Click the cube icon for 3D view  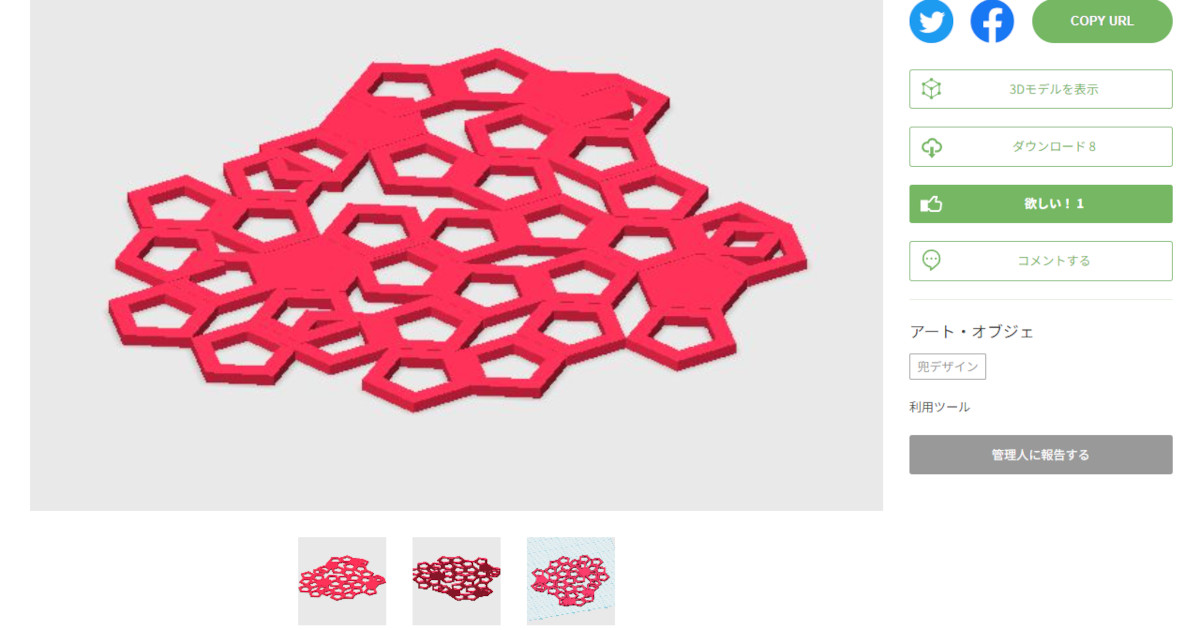pos(931,89)
